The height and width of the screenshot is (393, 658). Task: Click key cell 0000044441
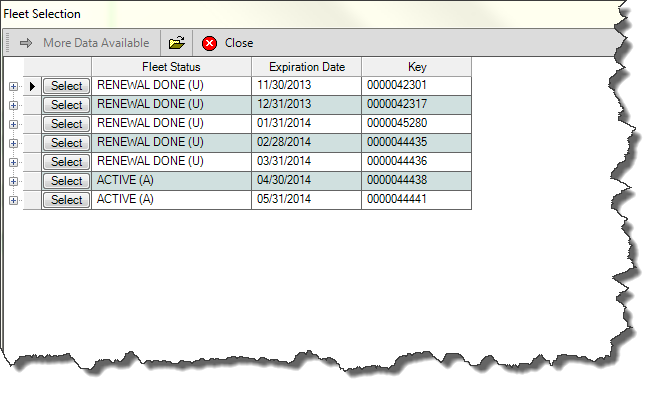[x=416, y=200]
